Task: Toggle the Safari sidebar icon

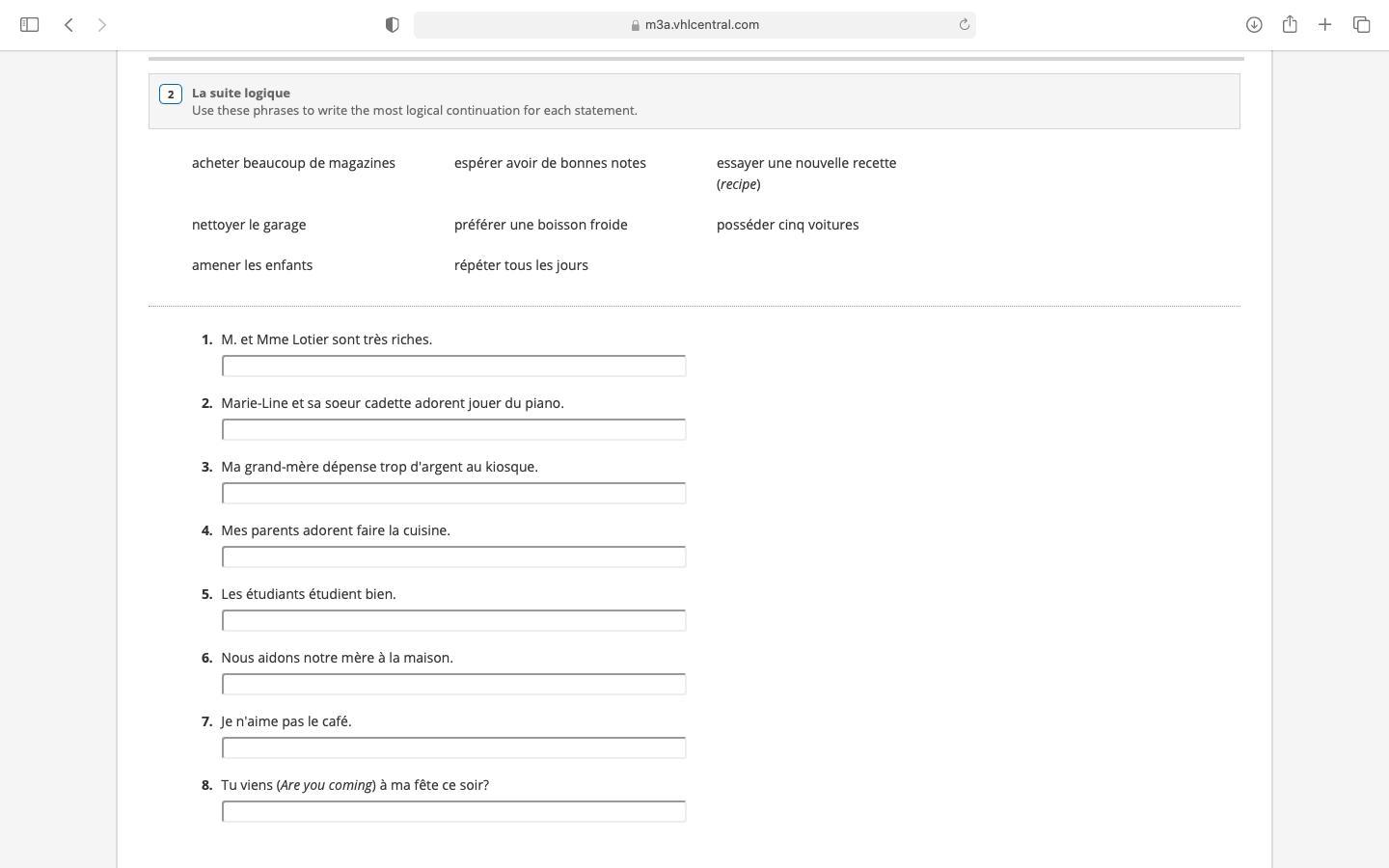Action: coord(29,25)
